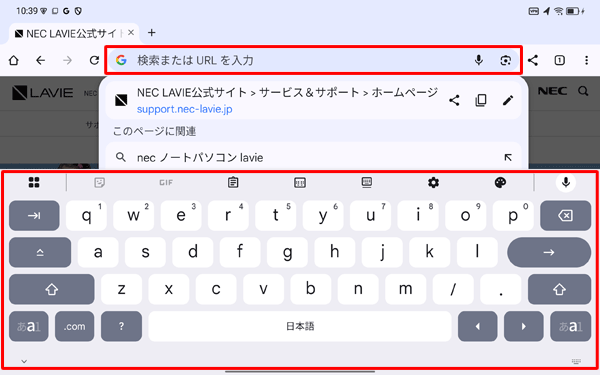This screenshot has width=600, height=375.
Task: Tap the forward arrow in toolbar
Action: pyautogui.click(x=67, y=60)
